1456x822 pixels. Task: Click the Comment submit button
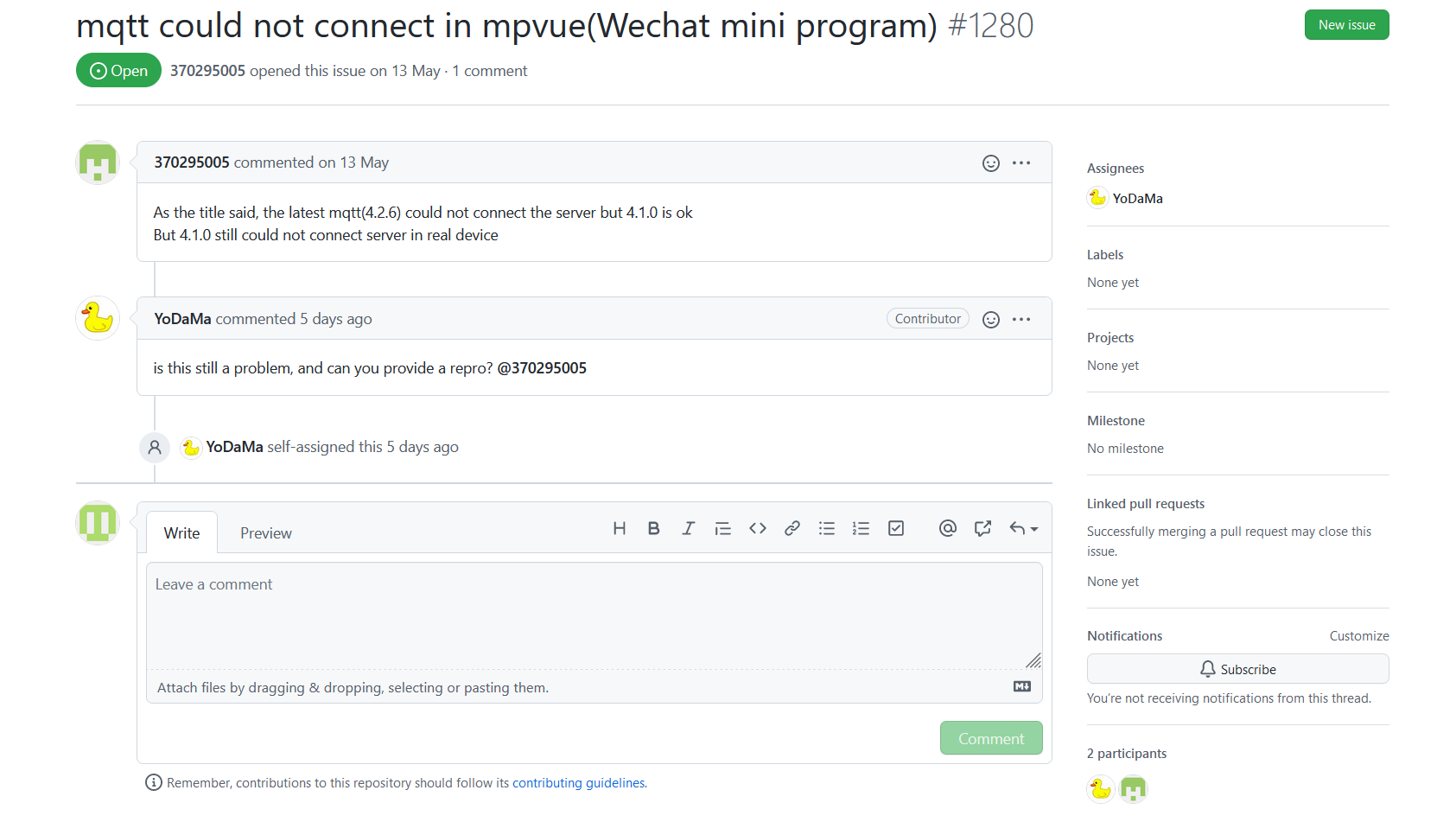point(991,738)
